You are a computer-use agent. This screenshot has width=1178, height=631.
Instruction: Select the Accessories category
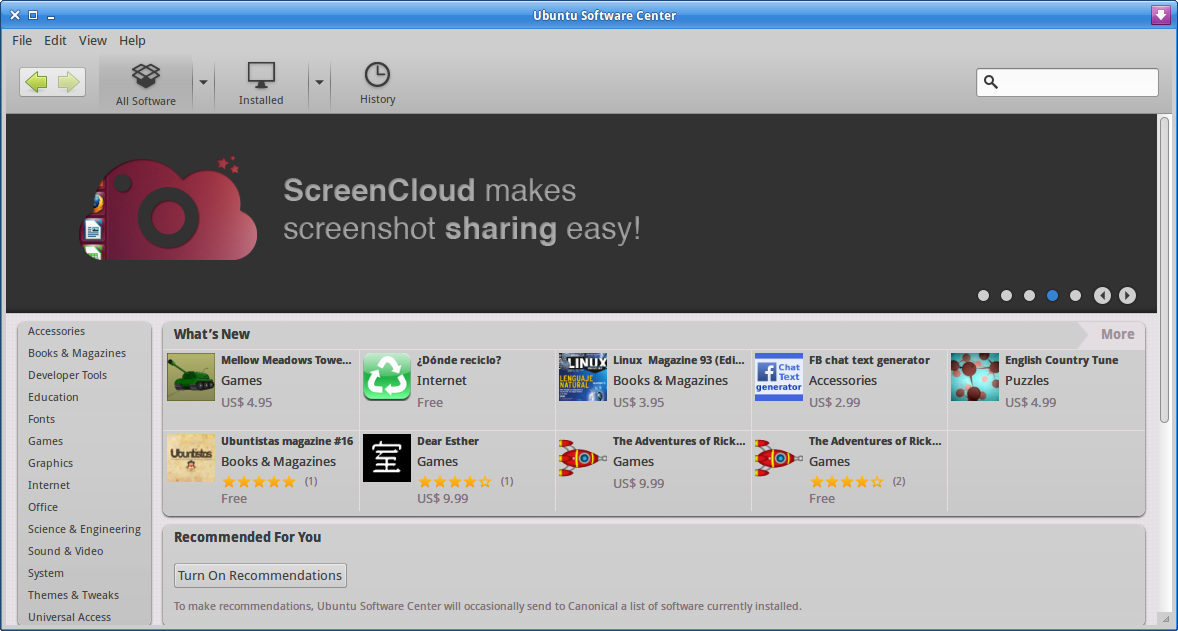[x=56, y=331]
